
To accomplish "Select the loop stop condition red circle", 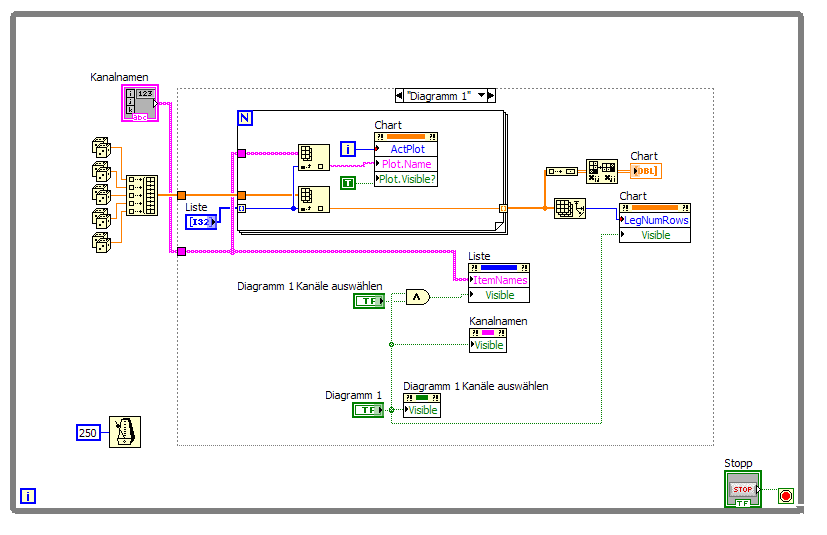I will click(x=786, y=496).
